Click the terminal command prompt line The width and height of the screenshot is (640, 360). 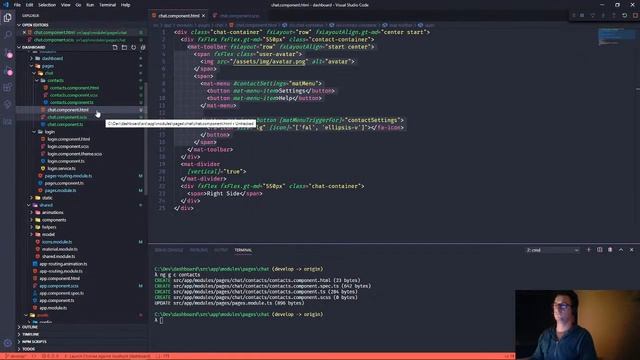click(159, 320)
